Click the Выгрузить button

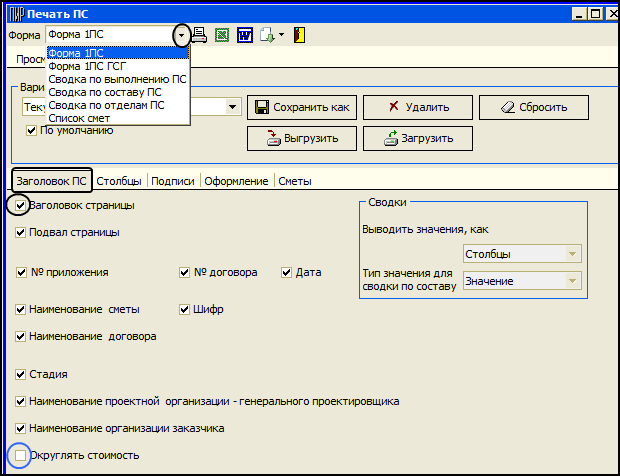tap(302, 138)
